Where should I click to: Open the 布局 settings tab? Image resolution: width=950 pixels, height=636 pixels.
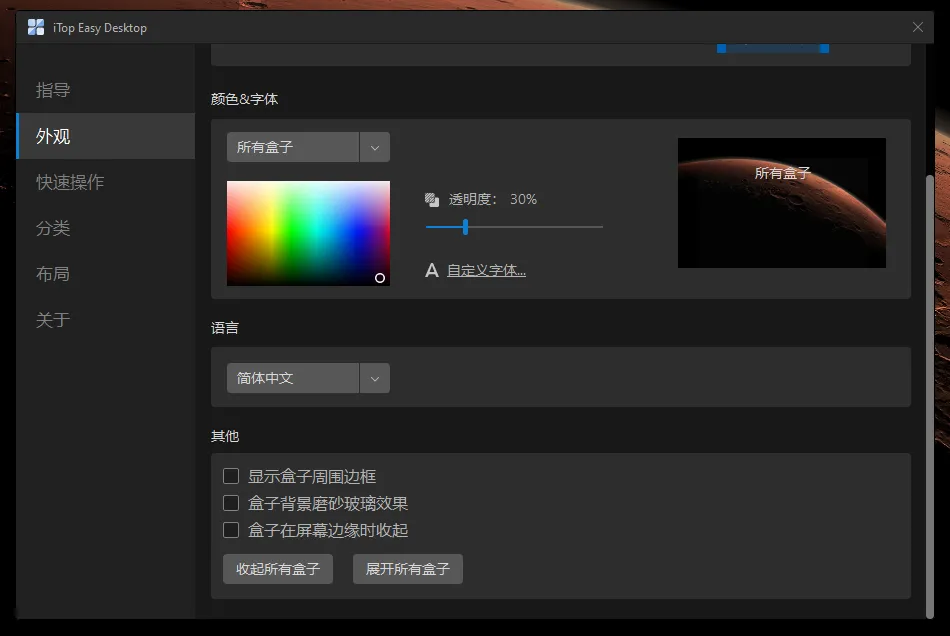(x=106, y=274)
